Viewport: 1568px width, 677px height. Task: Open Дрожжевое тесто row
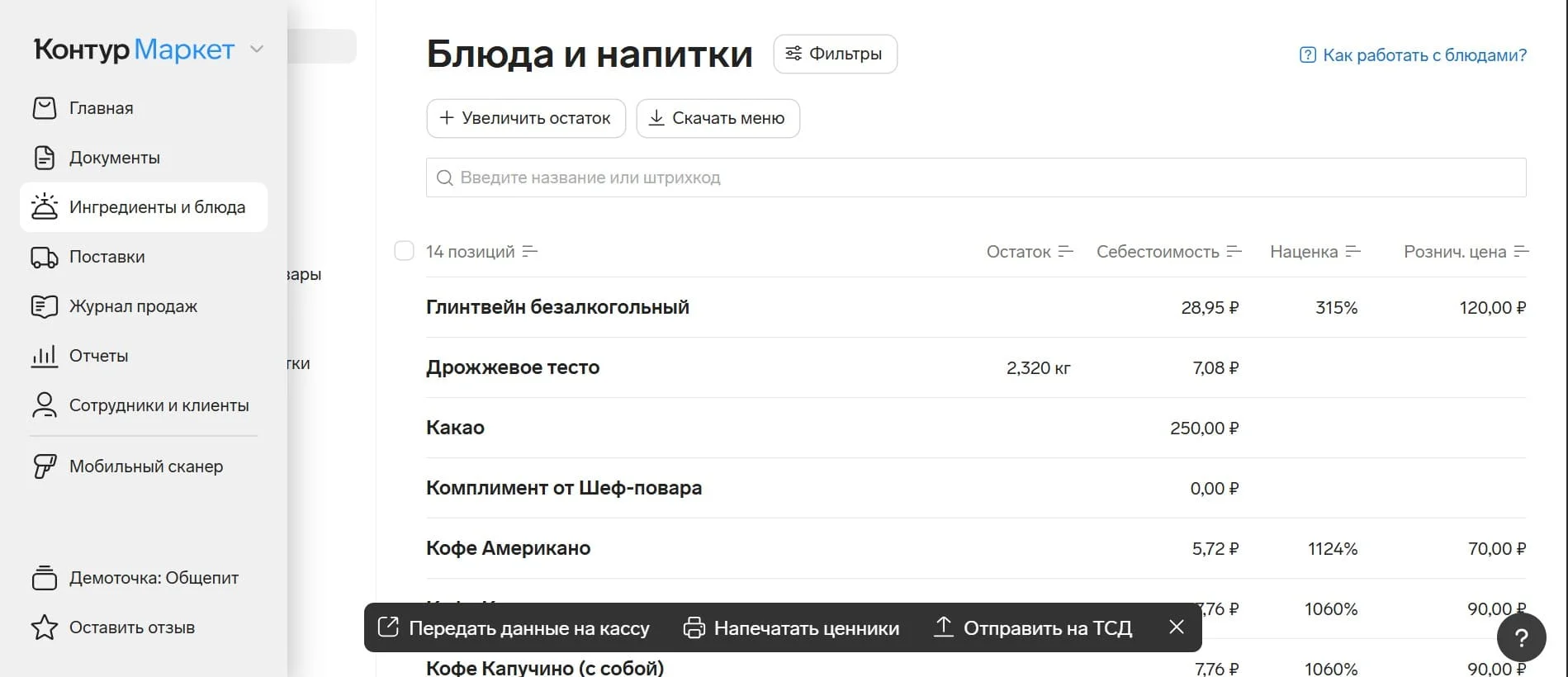(x=976, y=367)
